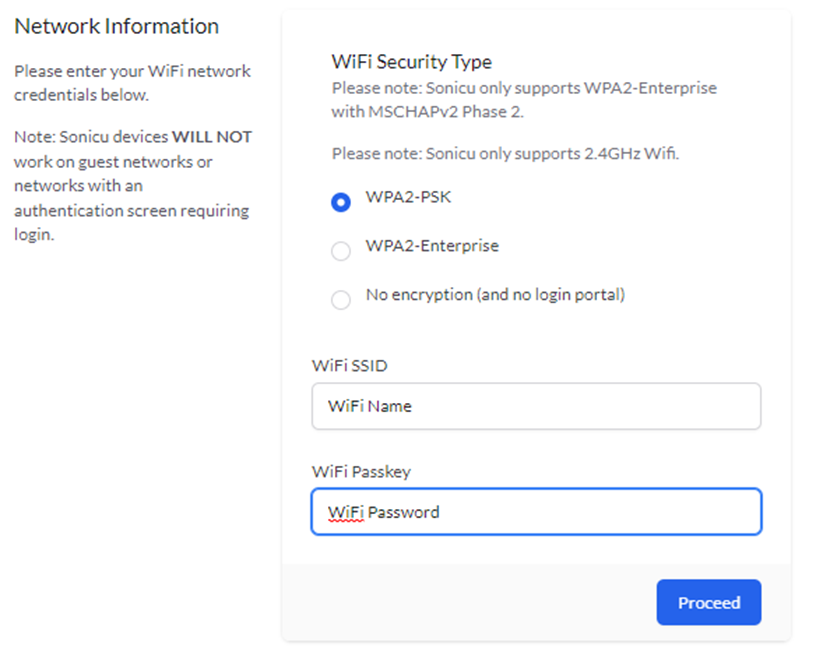Select the WPA2-PSK radio button
This screenshot has width=816, height=670.
[x=340, y=201]
